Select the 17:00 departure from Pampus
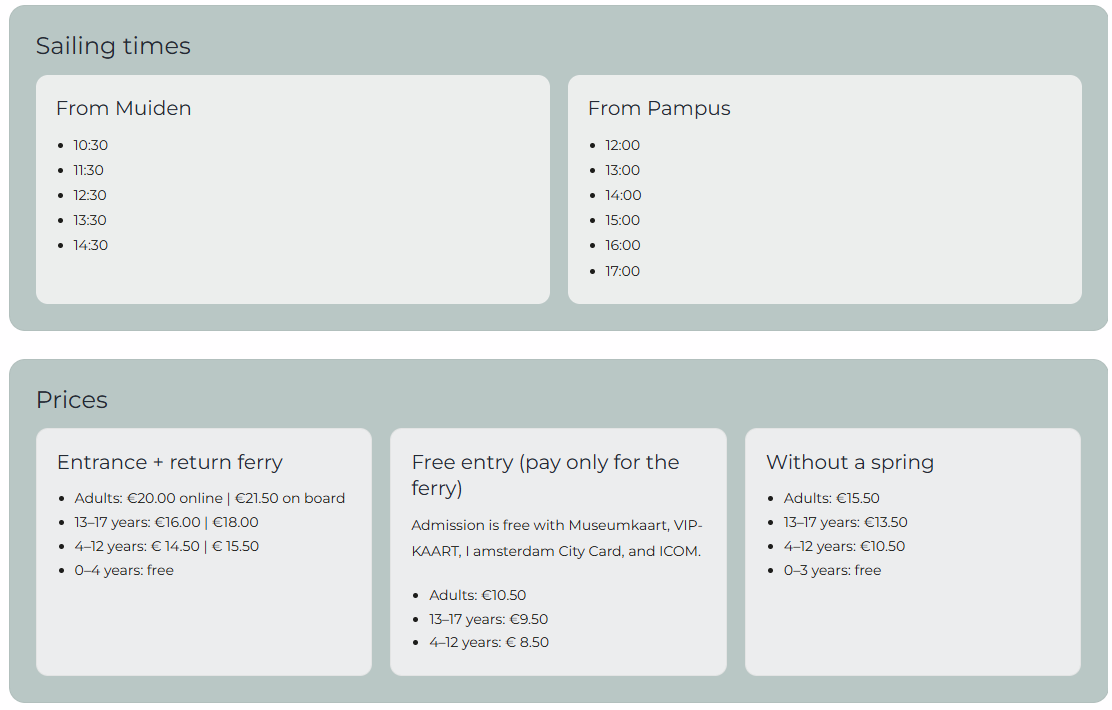The width and height of the screenshot is (1112, 710). point(623,271)
